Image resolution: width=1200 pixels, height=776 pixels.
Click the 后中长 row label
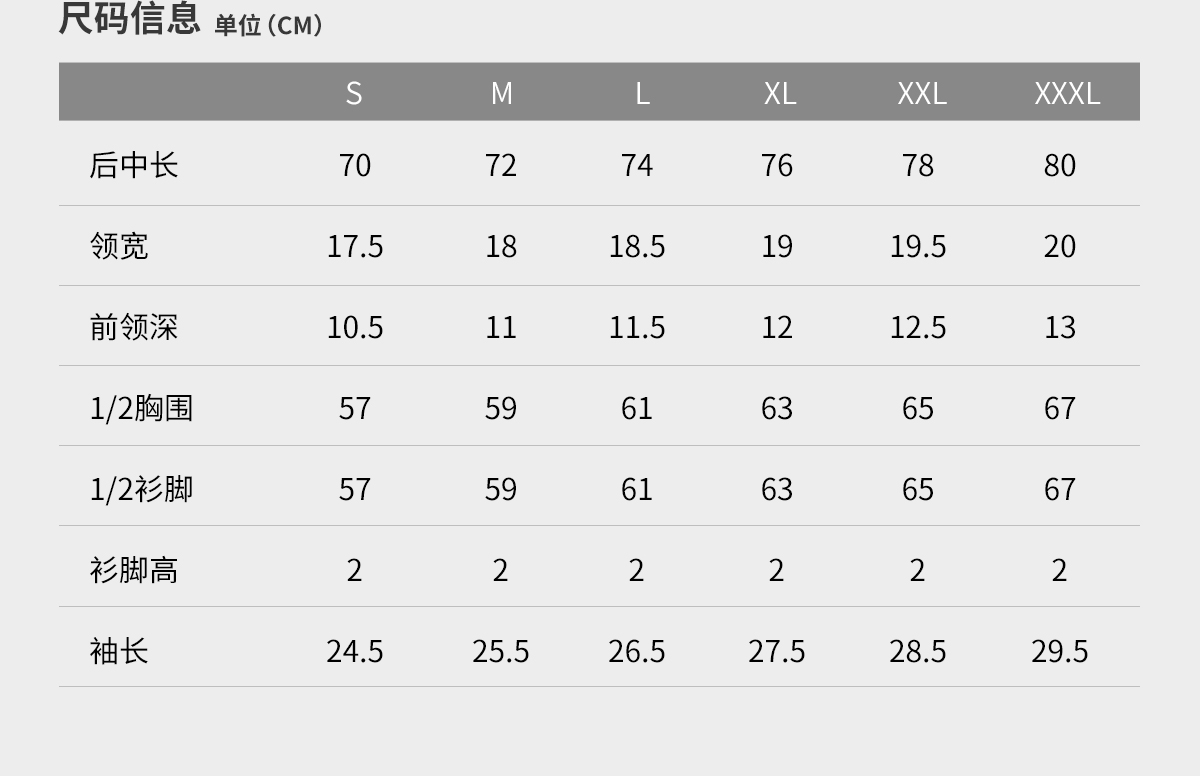point(133,165)
